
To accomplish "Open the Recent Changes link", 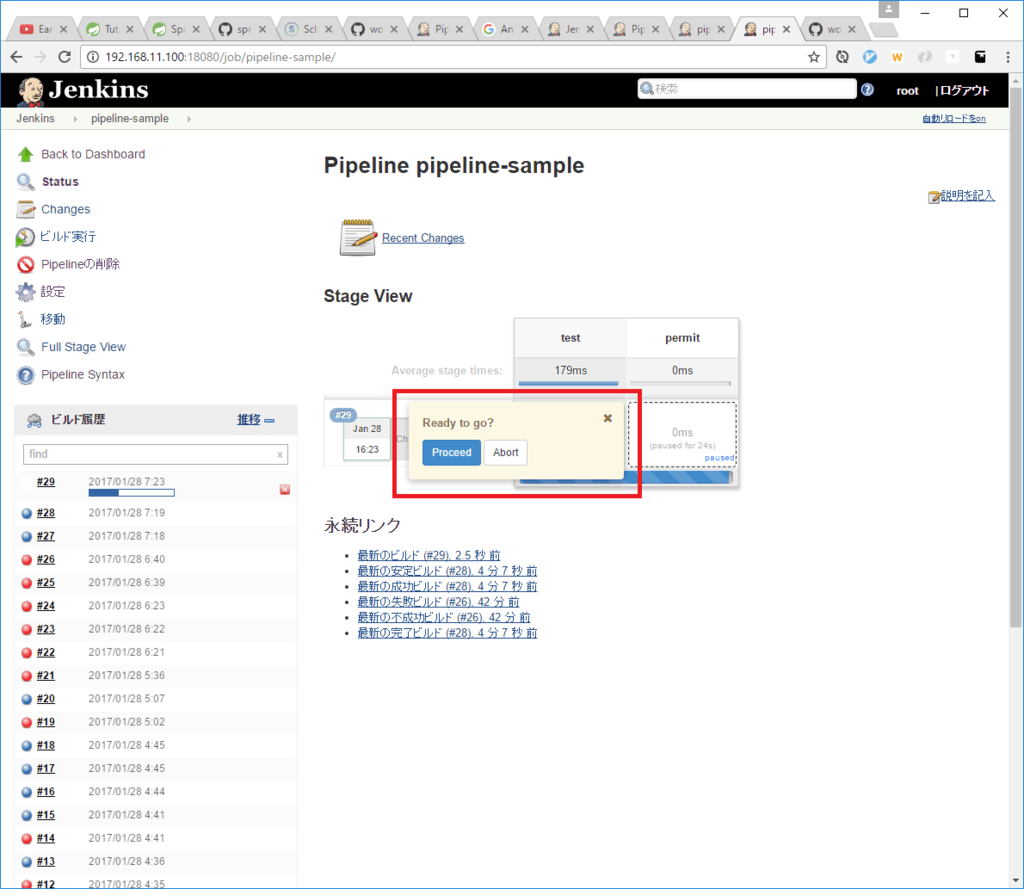I will tap(423, 238).
